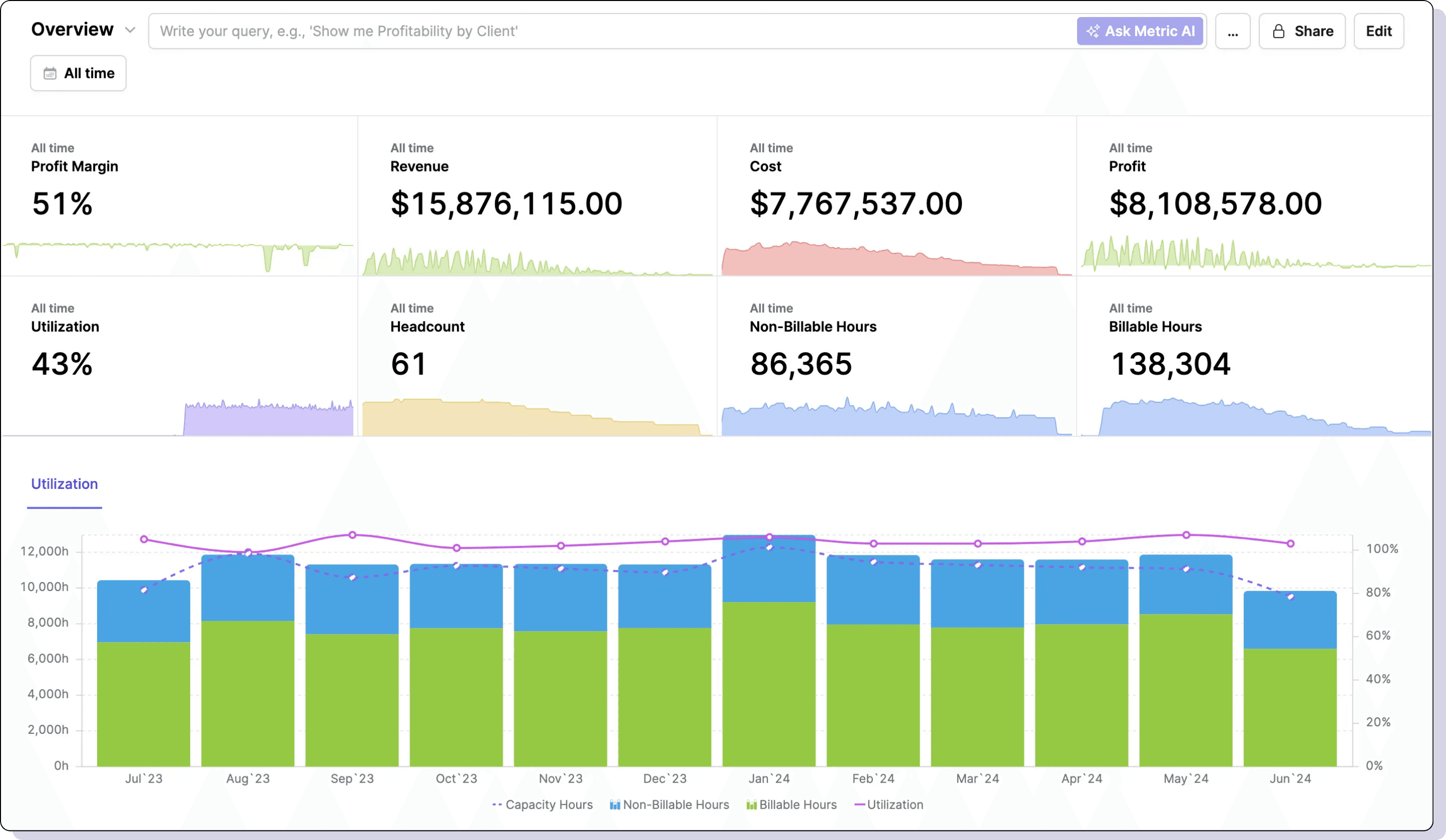This screenshot has width=1446, height=840.
Task: Click the Oct`23 axis label
Action: 456,779
